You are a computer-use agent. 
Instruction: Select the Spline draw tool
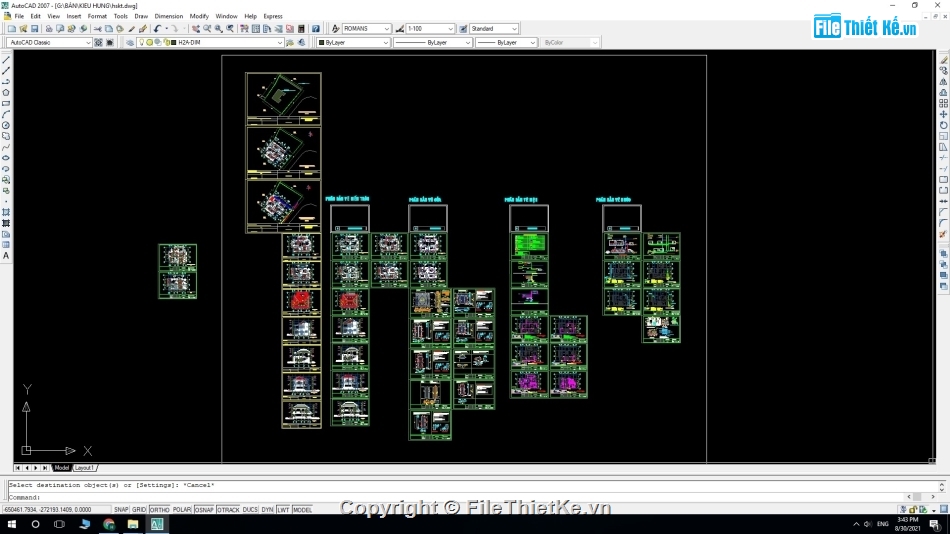[x=6, y=147]
